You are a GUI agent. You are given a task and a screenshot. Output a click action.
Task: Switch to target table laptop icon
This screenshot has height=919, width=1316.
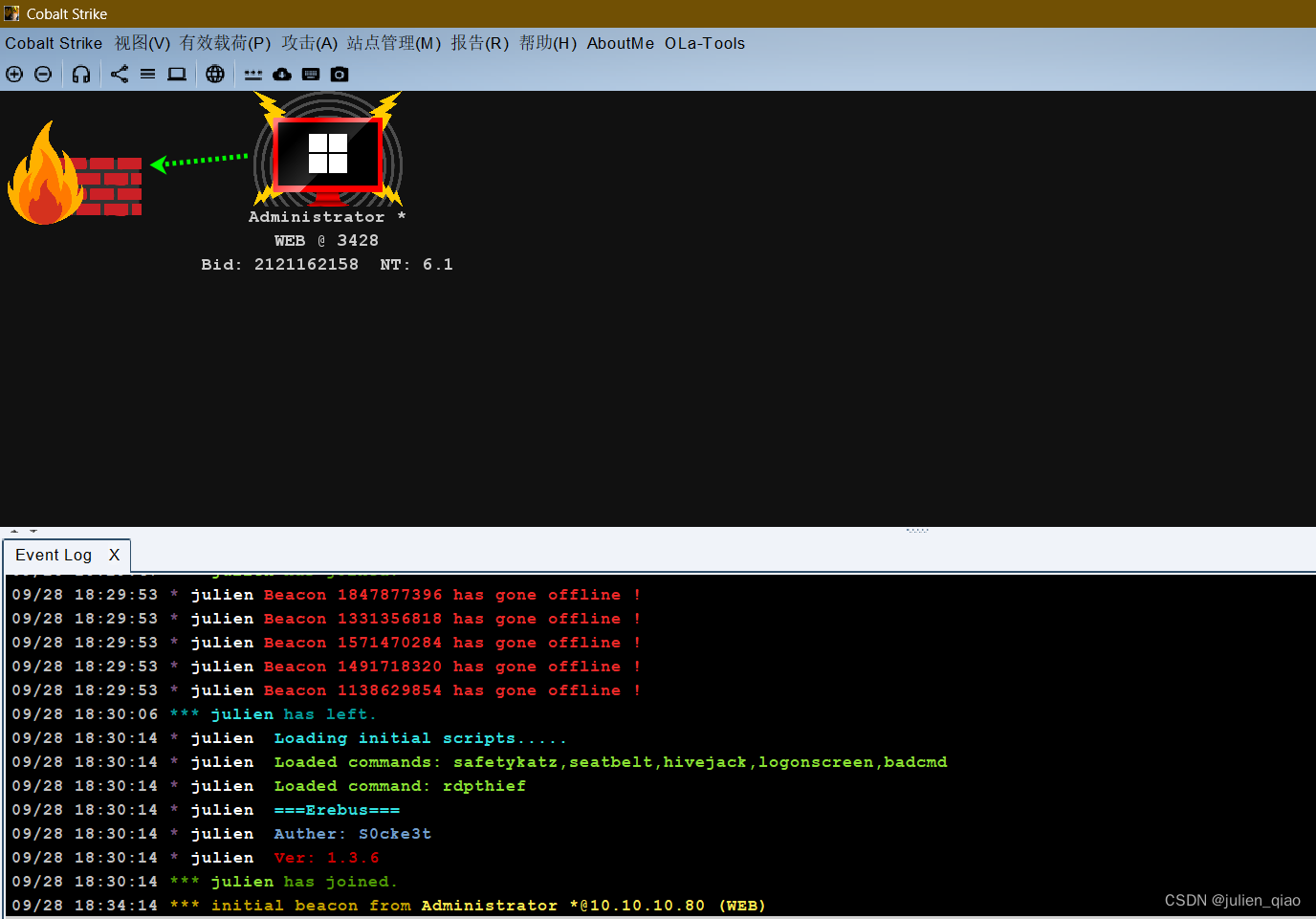(x=177, y=74)
